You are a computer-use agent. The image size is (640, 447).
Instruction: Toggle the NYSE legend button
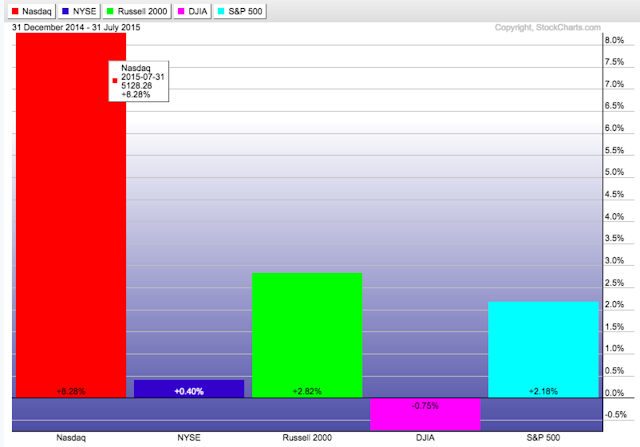pos(79,11)
